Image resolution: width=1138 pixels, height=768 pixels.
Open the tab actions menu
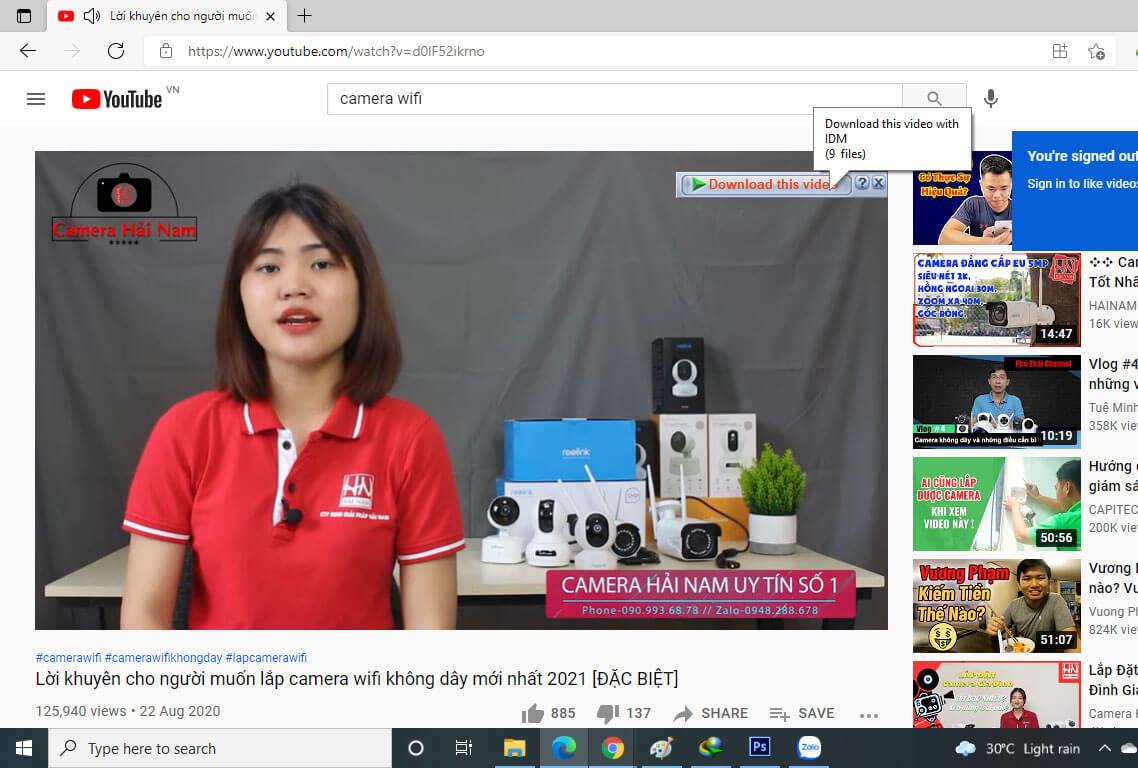click(24, 16)
